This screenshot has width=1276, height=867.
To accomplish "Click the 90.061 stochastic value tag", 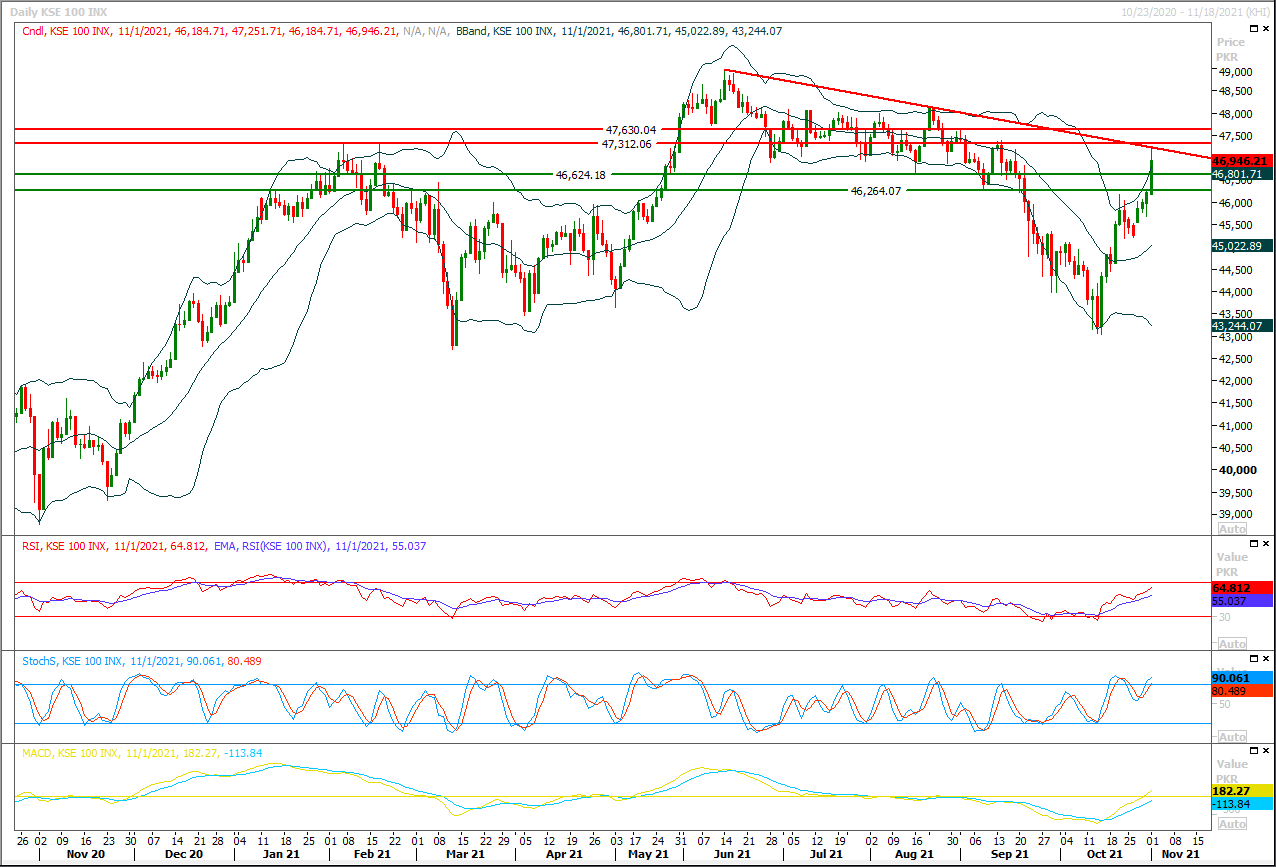I will (x=1241, y=677).
